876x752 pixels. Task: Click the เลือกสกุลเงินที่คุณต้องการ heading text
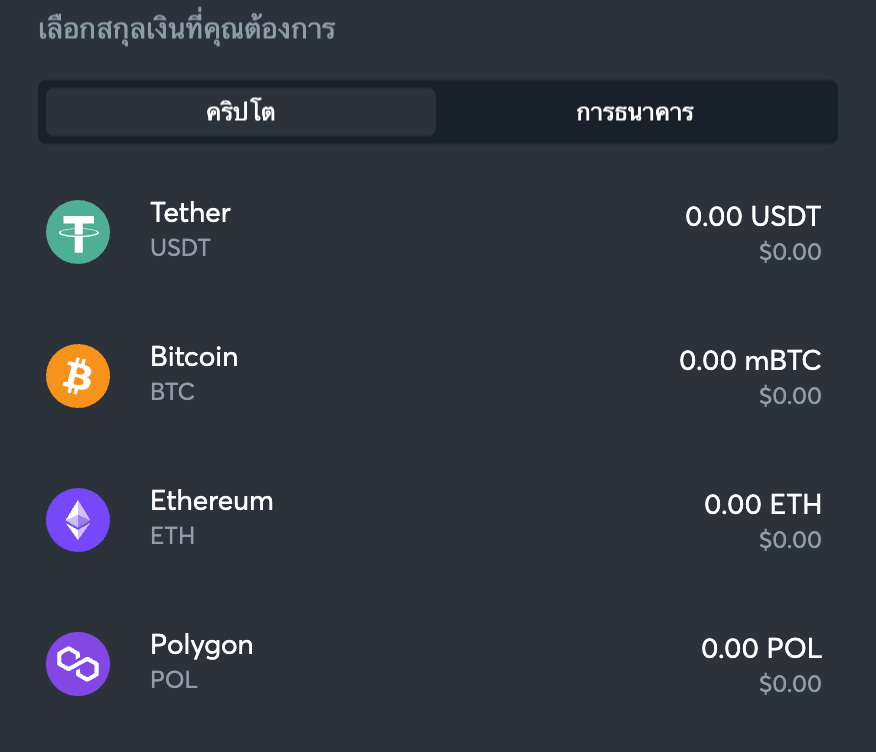tap(186, 29)
